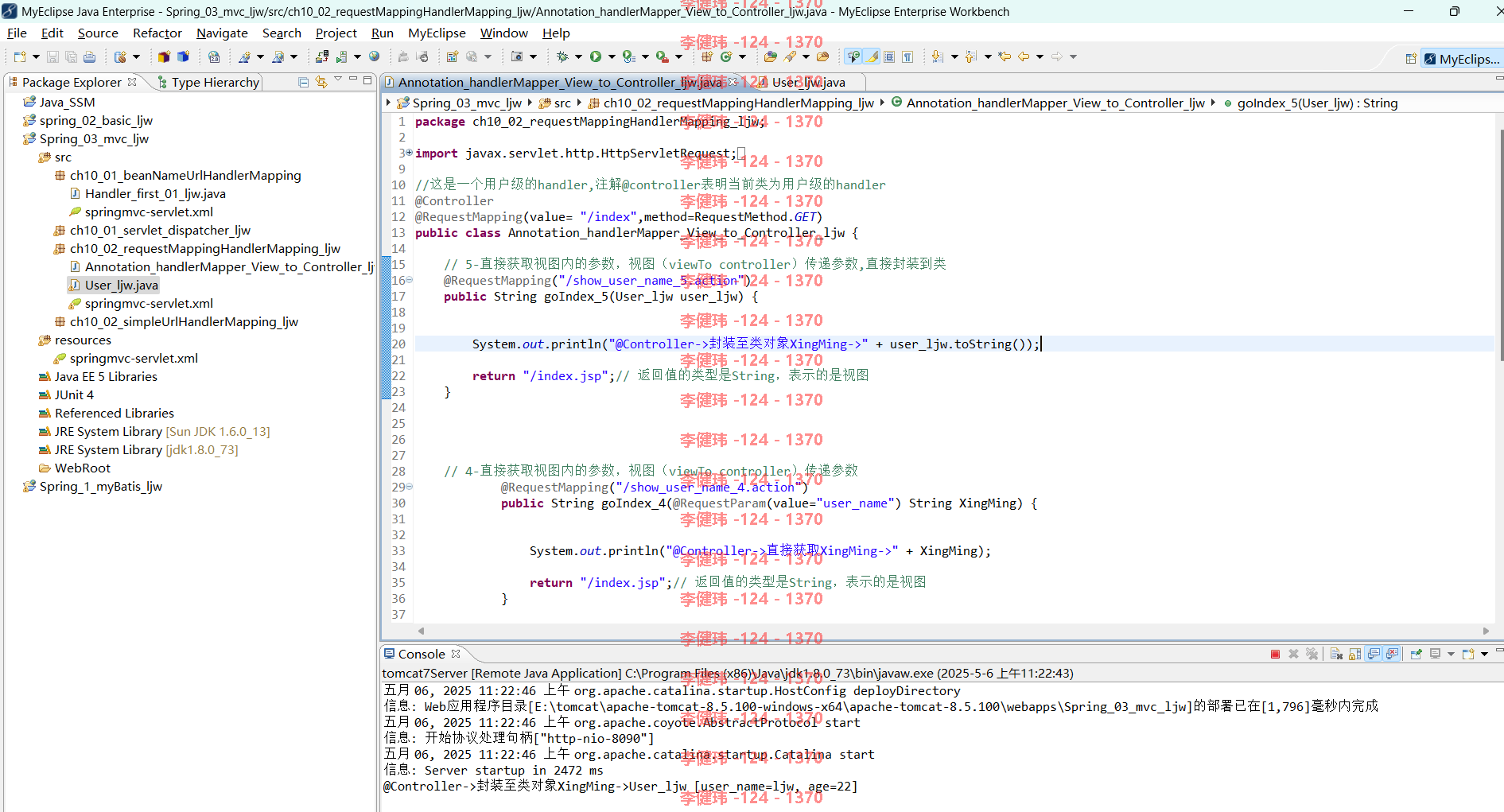
Task: Select Java_SSM project in Package Explorer
Action: click(60, 102)
